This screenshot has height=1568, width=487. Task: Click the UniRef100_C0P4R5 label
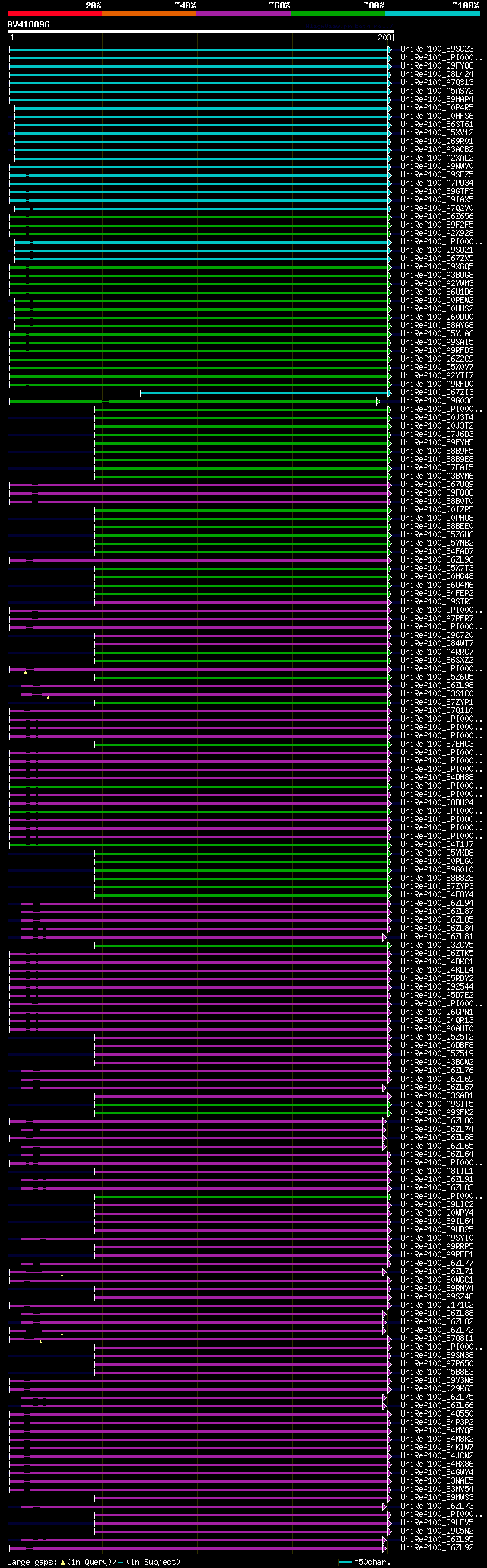[x=437, y=108]
